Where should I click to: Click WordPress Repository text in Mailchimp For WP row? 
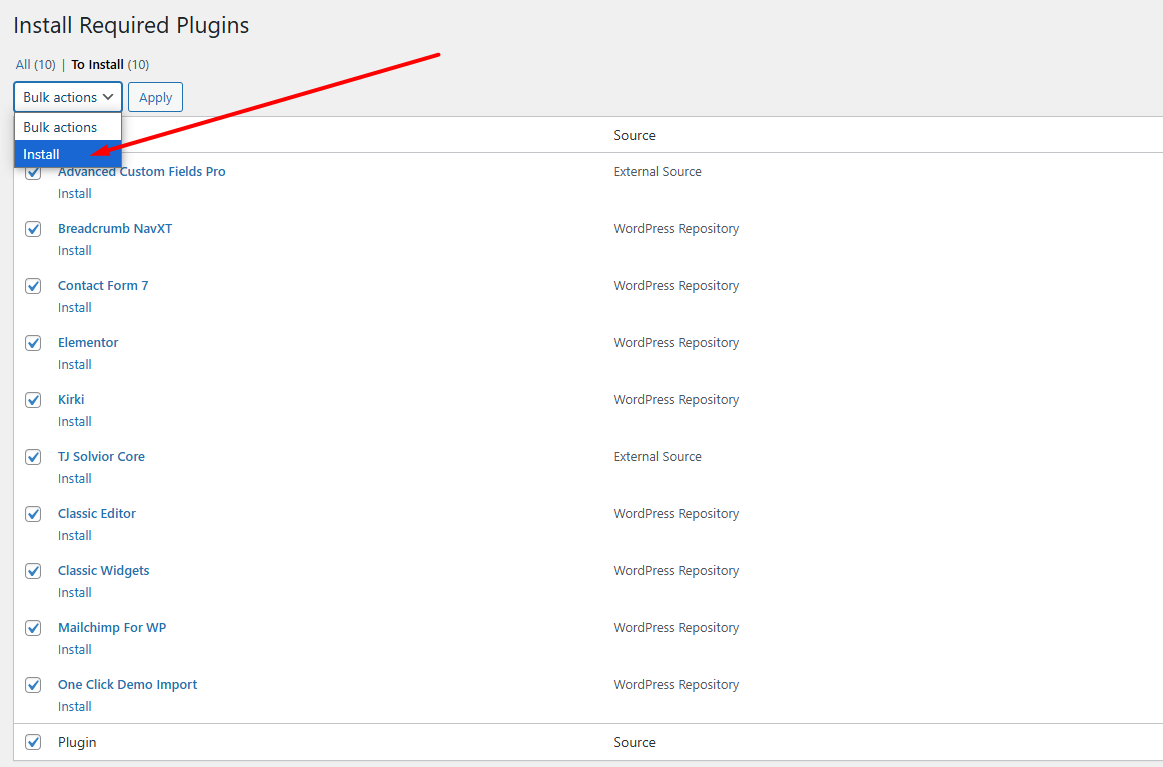(x=676, y=628)
